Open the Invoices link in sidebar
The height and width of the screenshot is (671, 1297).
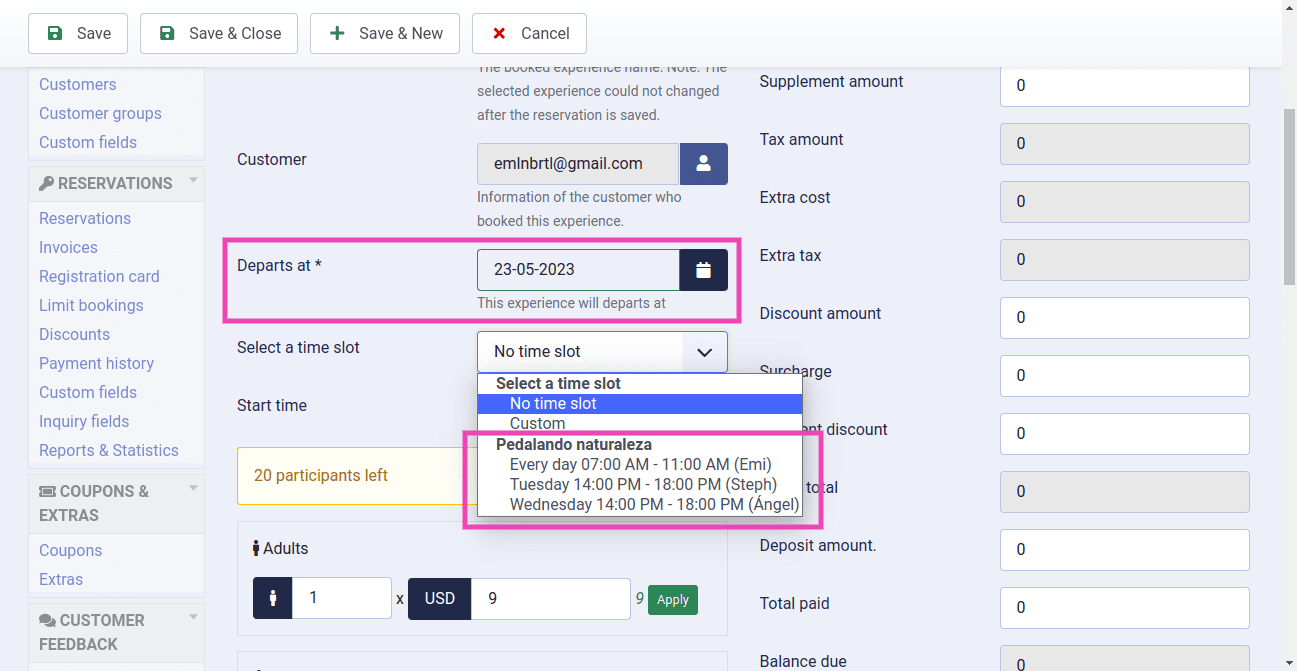point(68,247)
